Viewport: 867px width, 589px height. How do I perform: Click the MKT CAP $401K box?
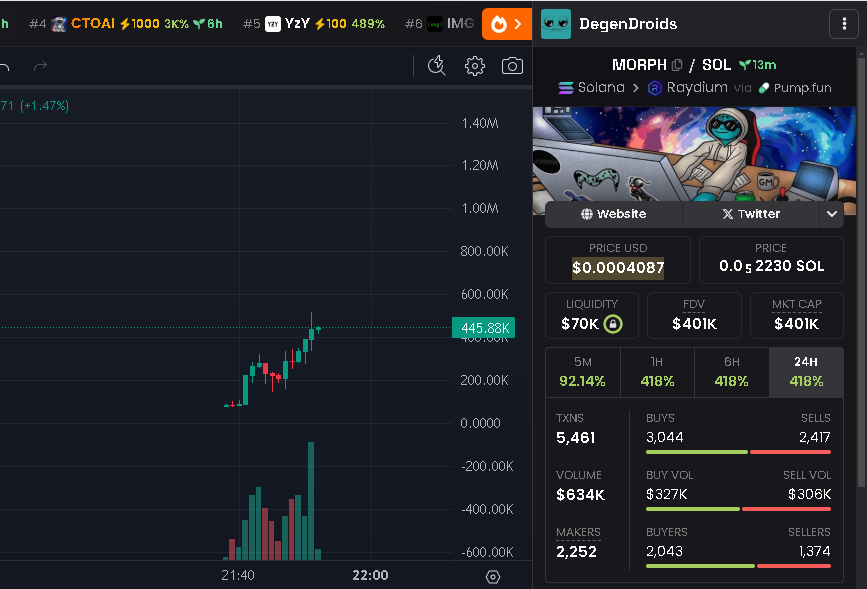(x=797, y=315)
